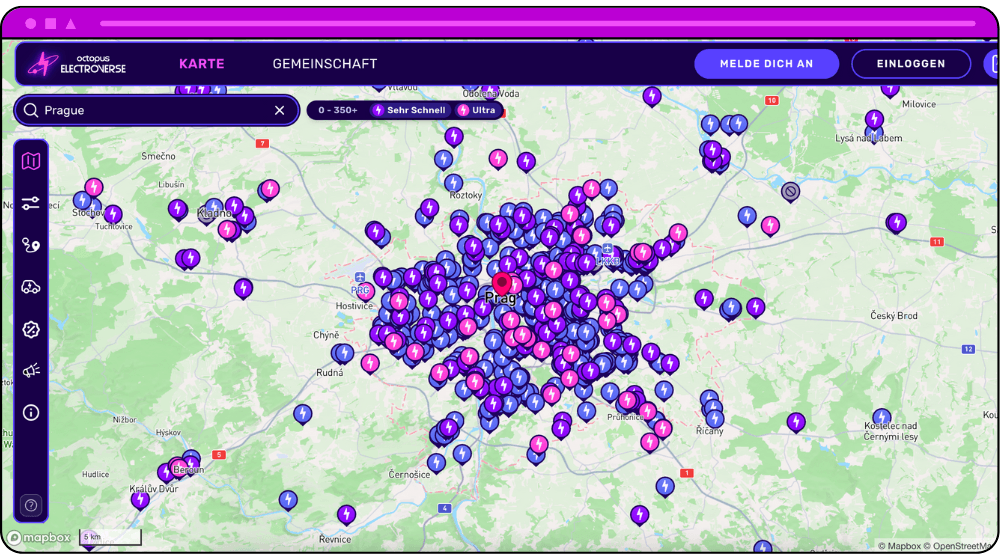The image size is (1000, 560).
Task: Open the help question mark icon
Action: (31, 506)
